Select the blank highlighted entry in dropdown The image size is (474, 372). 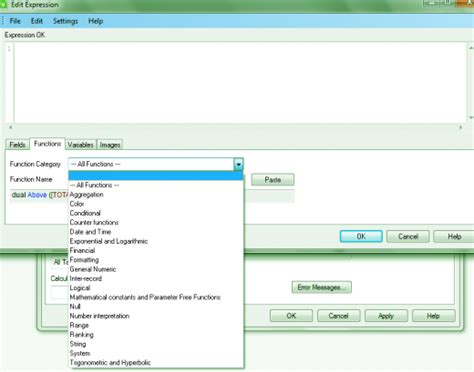pyautogui.click(x=156, y=176)
